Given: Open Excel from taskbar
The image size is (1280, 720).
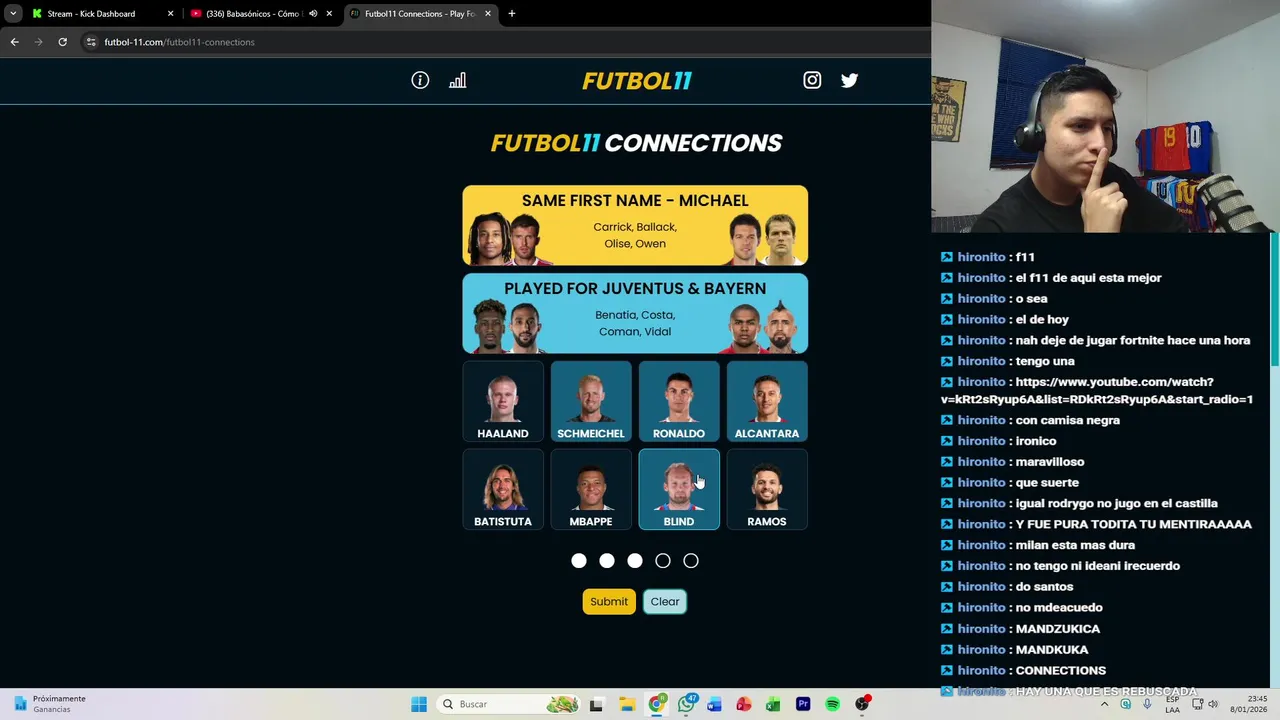Looking at the screenshot, I should pos(773,704).
